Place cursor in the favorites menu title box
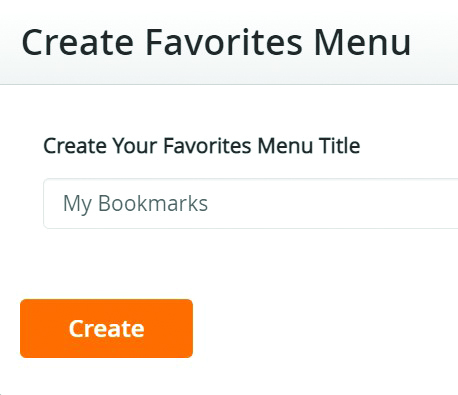This screenshot has height=395, width=458. click(251, 203)
